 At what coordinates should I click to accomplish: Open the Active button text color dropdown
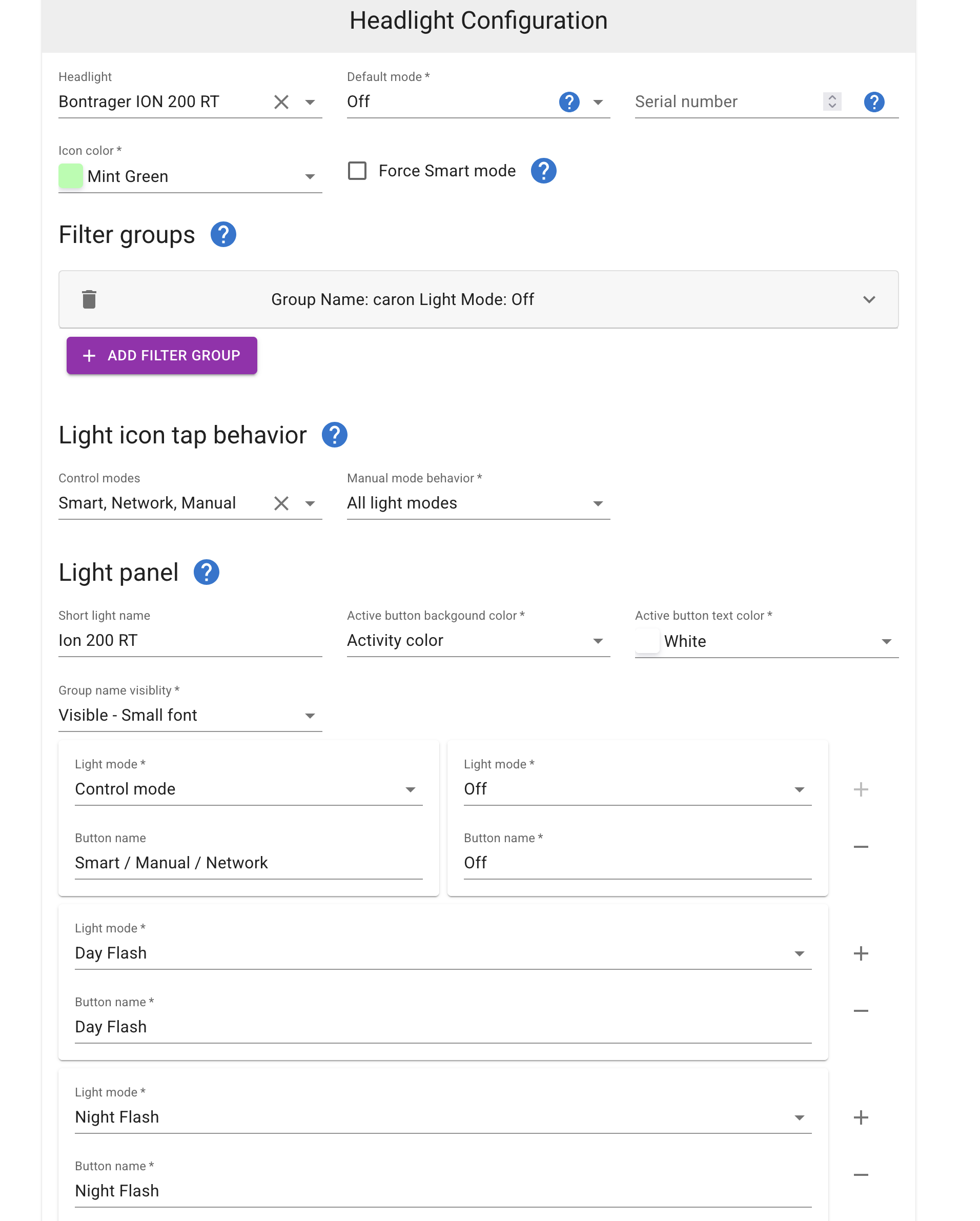[886, 641]
